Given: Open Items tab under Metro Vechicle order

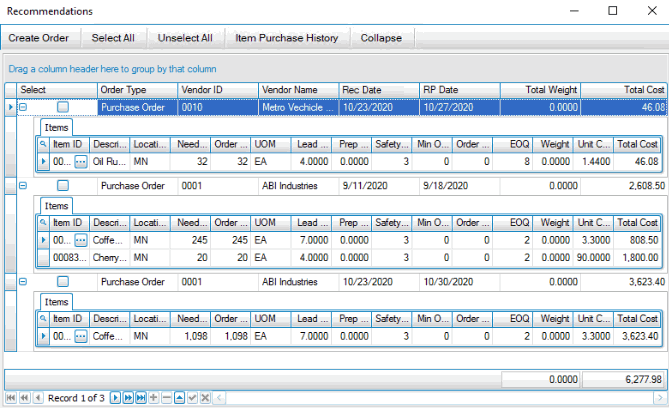Looking at the screenshot, I should point(56,128).
